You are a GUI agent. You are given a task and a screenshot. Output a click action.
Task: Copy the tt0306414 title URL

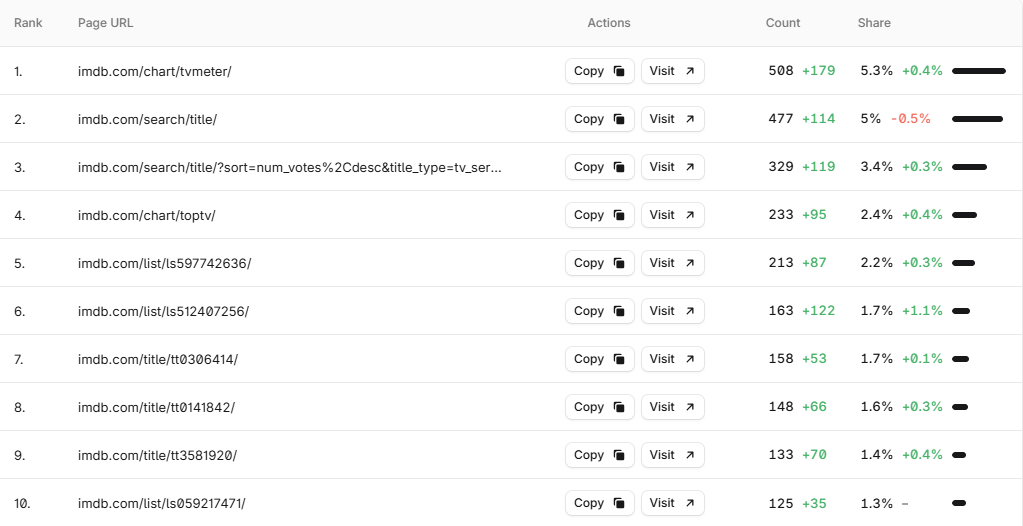[600, 359]
